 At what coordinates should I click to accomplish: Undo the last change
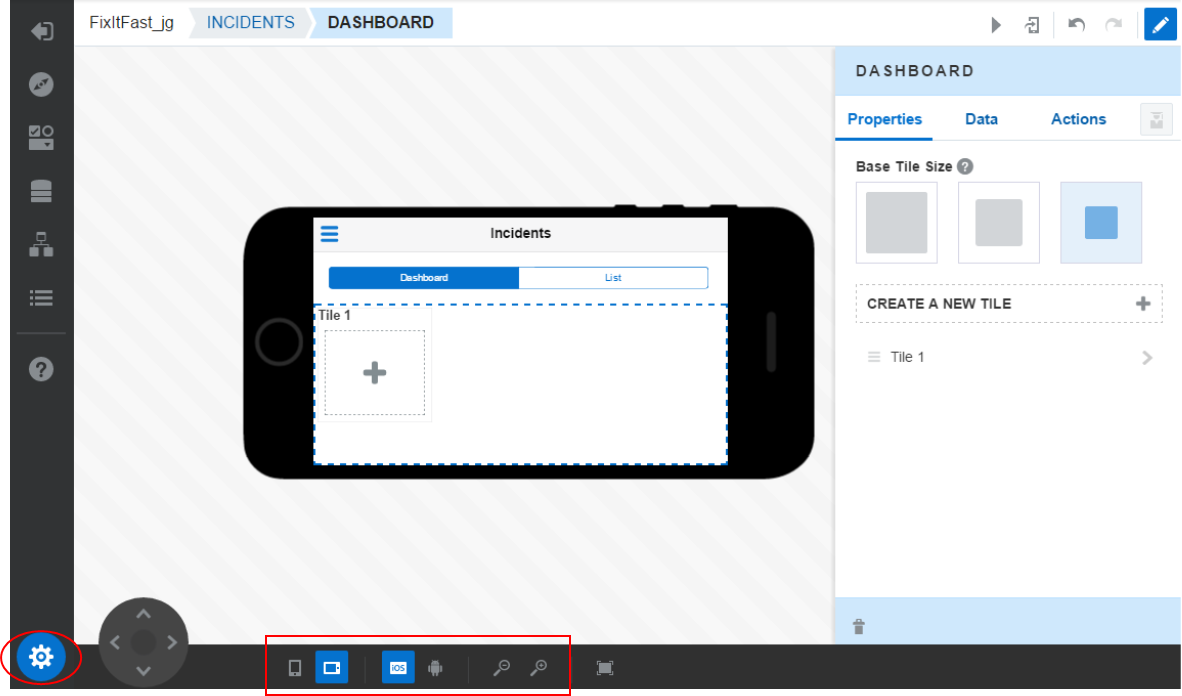(1076, 25)
